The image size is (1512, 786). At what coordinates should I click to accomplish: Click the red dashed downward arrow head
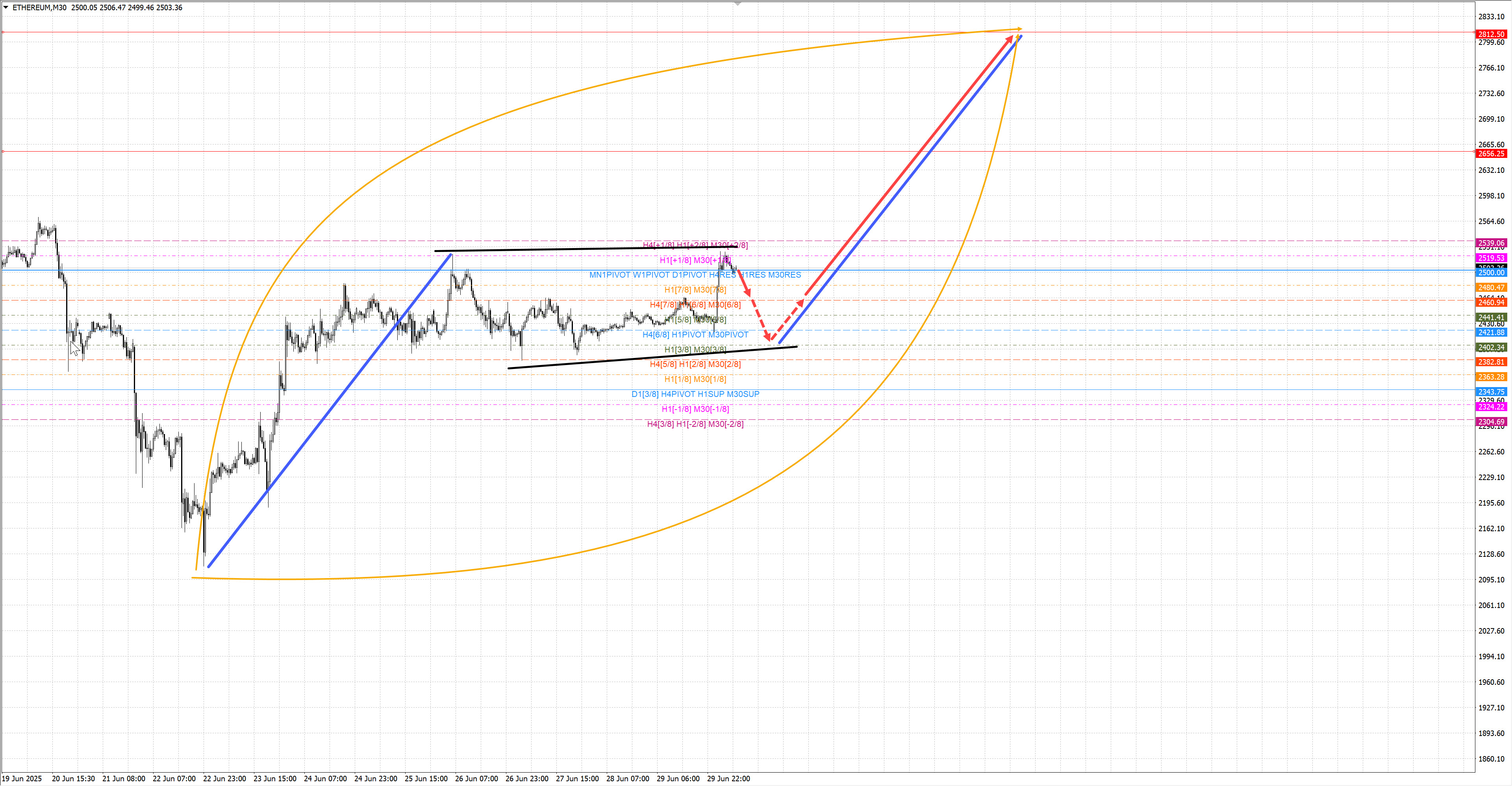(768, 337)
